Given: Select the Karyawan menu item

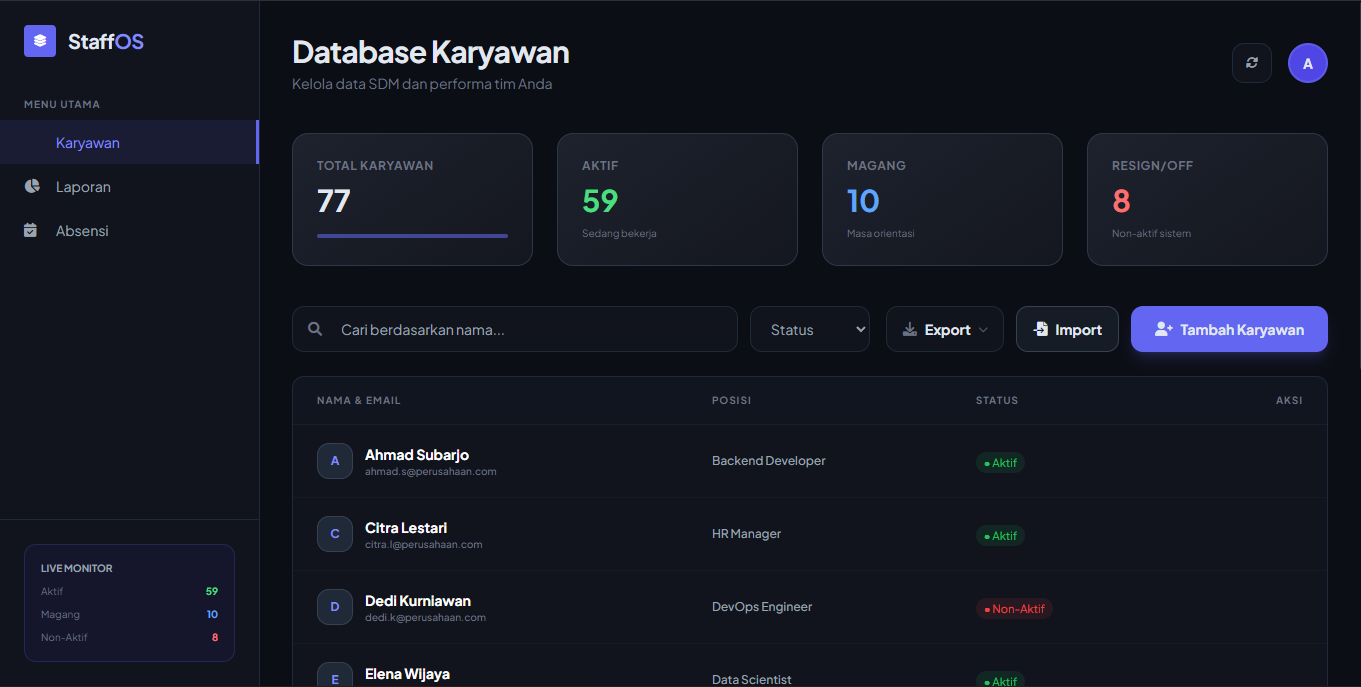Looking at the screenshot, I should [129, 142].
